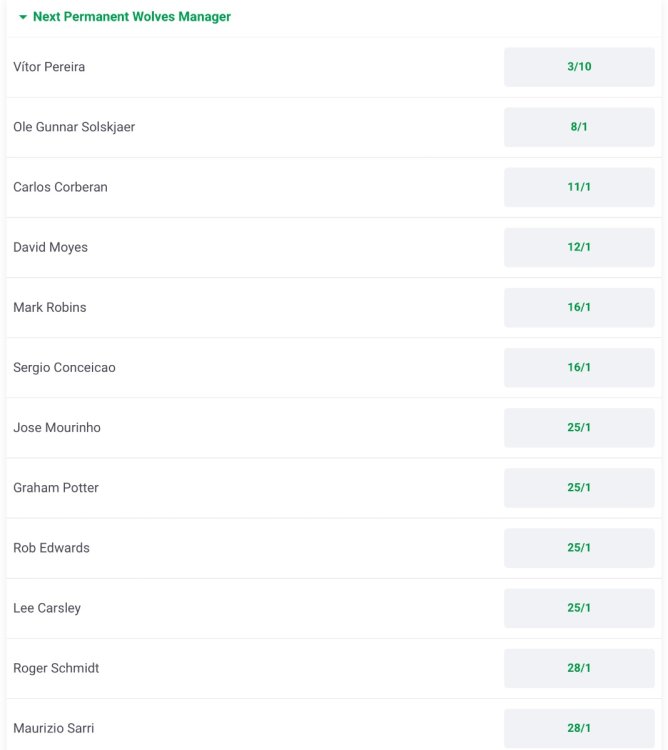
Task: Select Rob Edwards 25/1 odds
Action: click(x=579, y=547)
